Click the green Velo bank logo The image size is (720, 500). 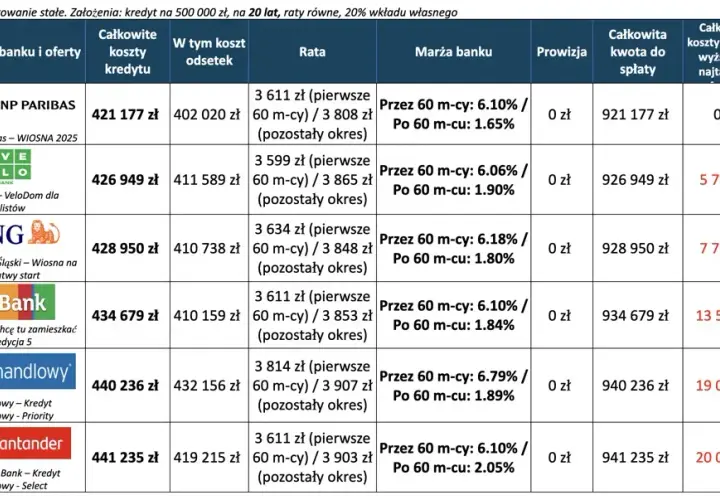click(x=15, y=165)
